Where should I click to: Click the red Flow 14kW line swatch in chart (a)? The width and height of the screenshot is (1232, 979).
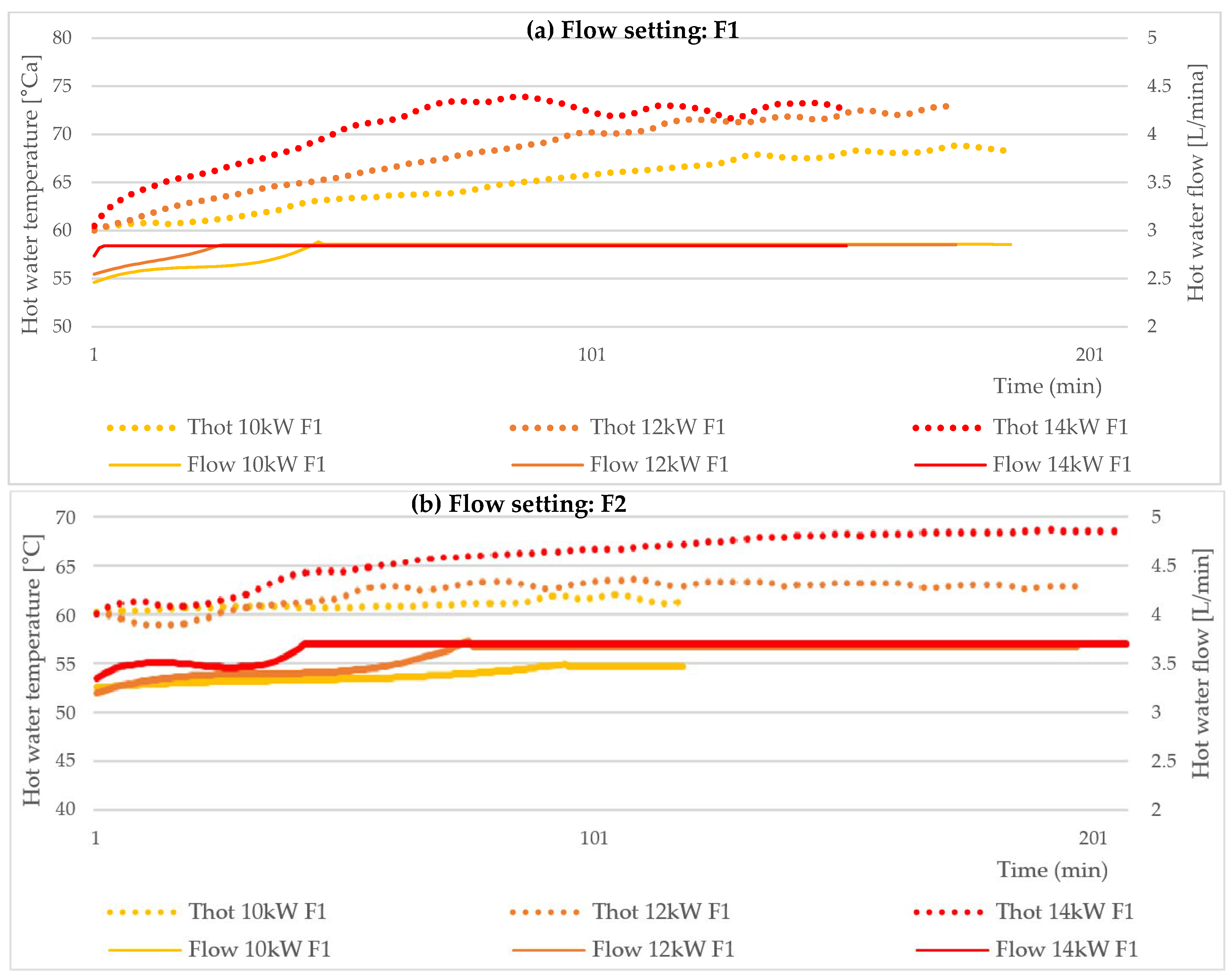pyautogui.click(x=950, y=465)
